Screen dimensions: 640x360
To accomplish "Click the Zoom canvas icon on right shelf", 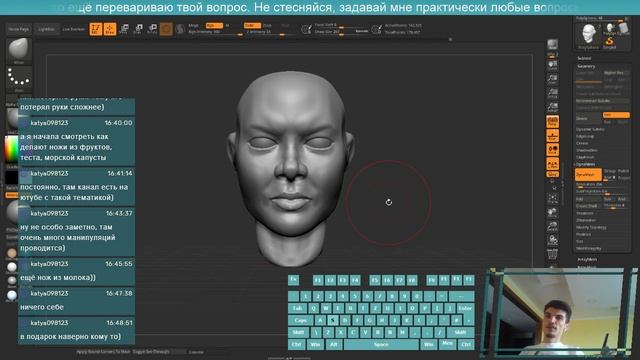I will 552,80.
